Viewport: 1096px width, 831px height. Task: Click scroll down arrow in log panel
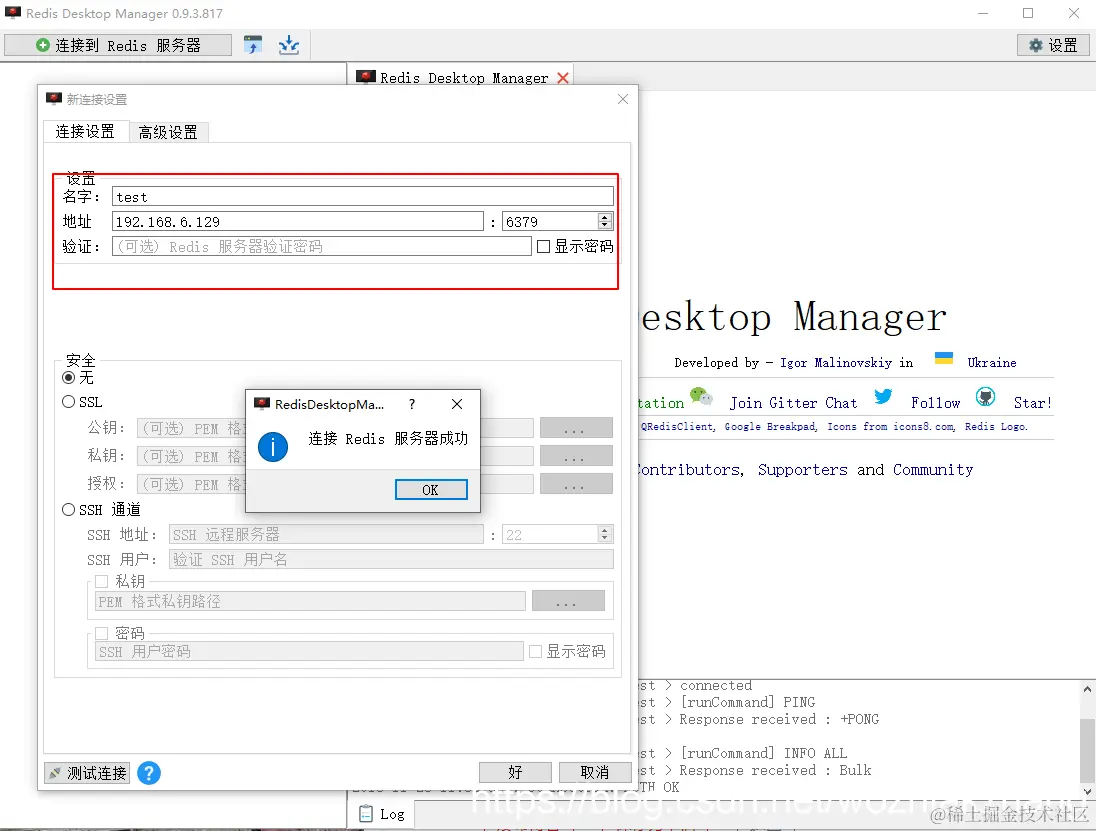(x=1088, y=792)
